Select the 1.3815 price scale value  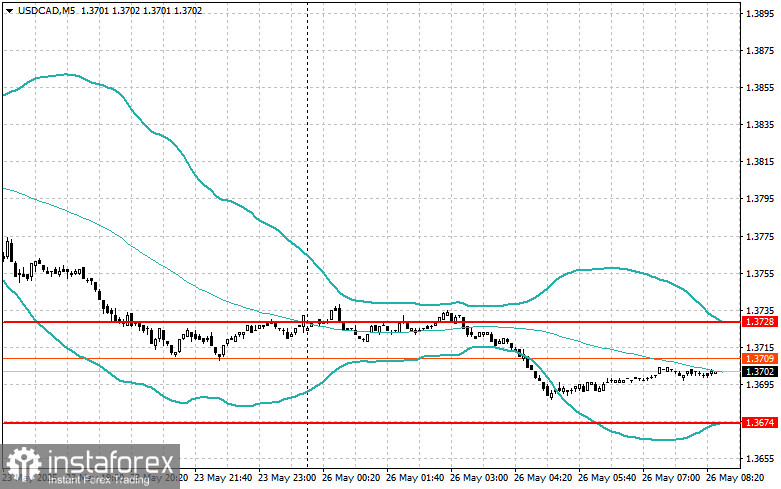click(760, 162)
